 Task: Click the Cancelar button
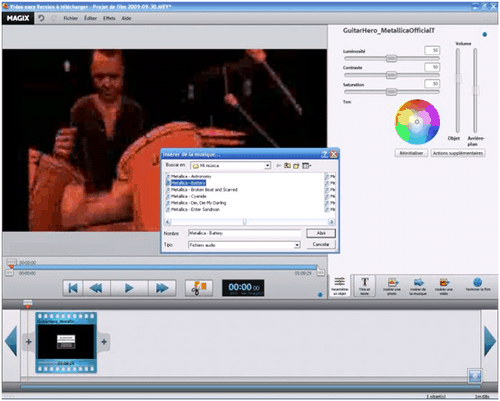(321, 244)
